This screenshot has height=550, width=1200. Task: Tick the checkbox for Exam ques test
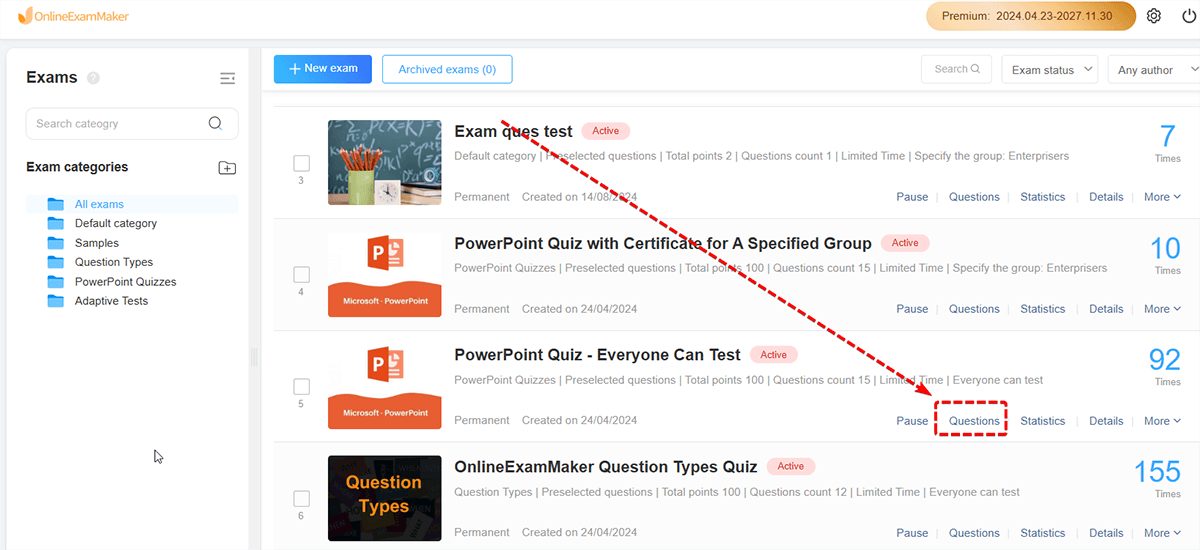pos(301,163)
